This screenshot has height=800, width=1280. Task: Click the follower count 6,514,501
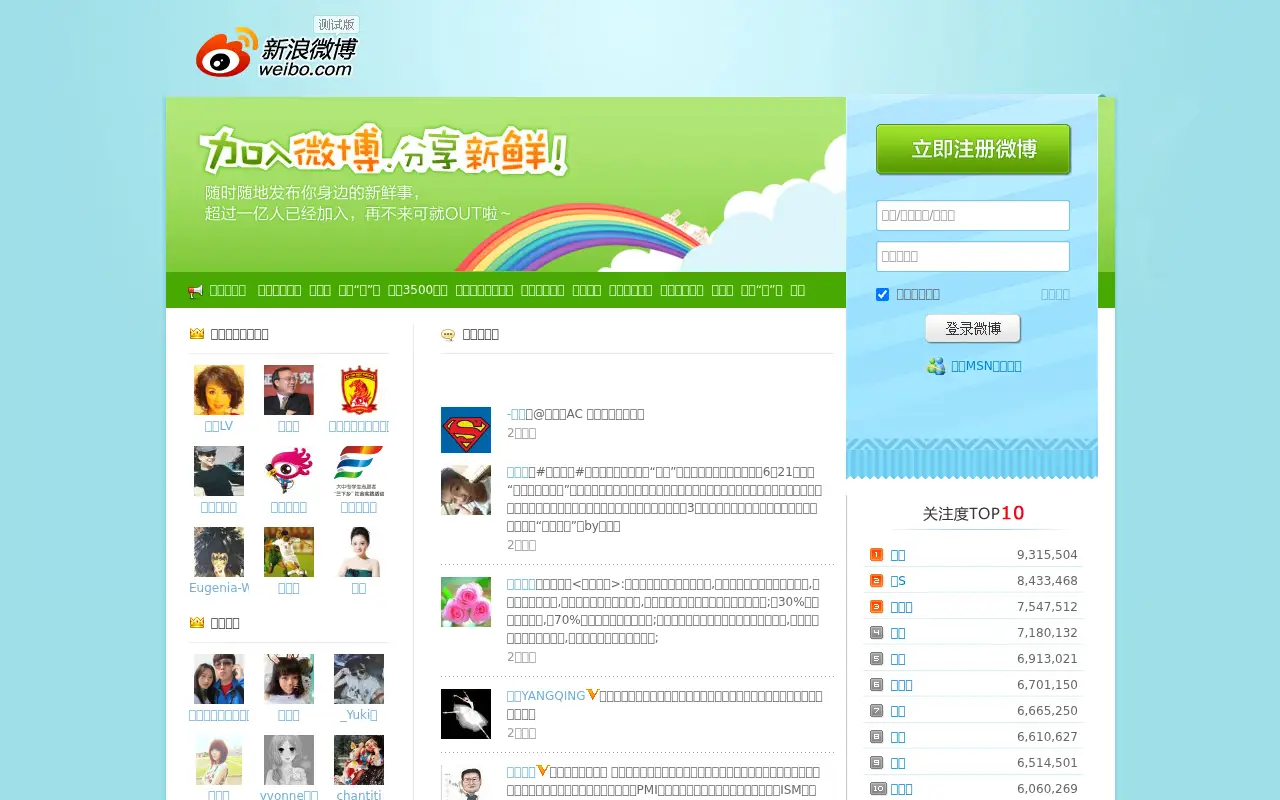tap(1047, 763)
